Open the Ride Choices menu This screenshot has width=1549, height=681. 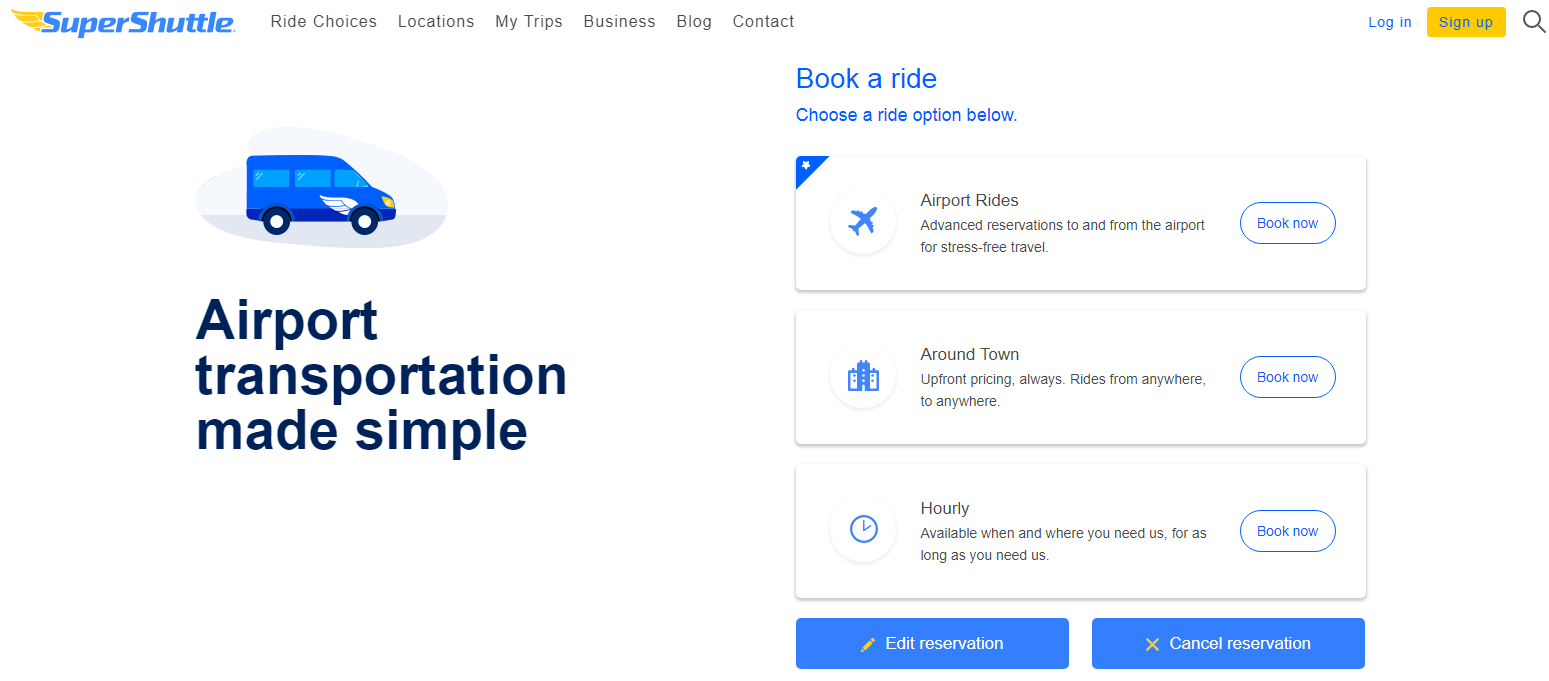pyautogui.click(x=323, y=22)
